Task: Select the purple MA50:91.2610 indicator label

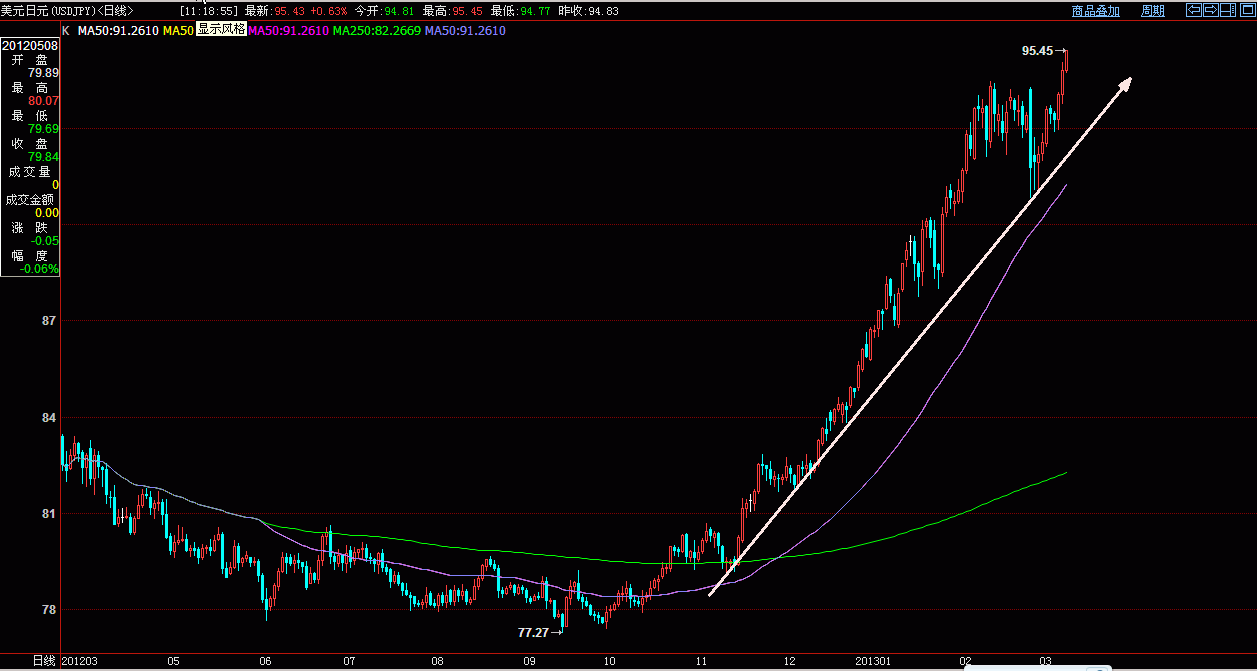Action: click(x=465, y=31)
